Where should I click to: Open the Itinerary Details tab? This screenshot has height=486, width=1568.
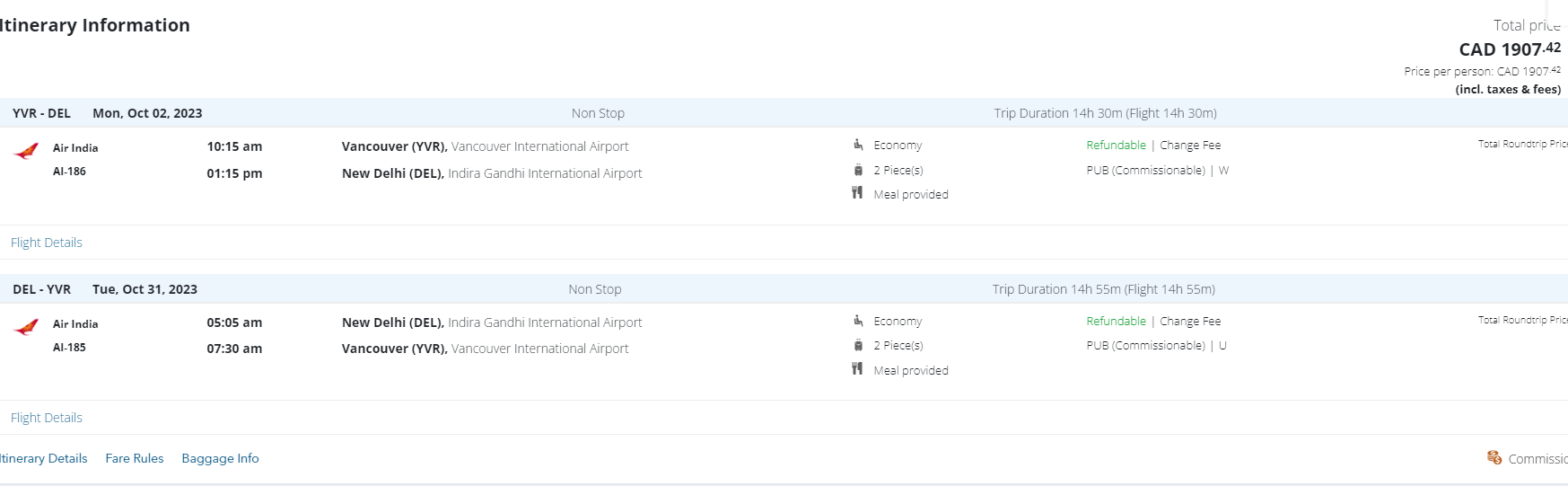tap(43, 458)
